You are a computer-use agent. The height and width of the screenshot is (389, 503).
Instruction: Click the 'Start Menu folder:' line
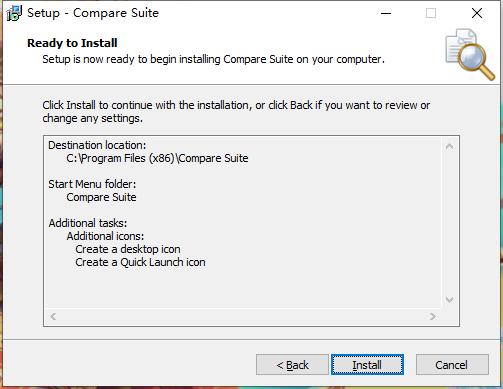92,184
